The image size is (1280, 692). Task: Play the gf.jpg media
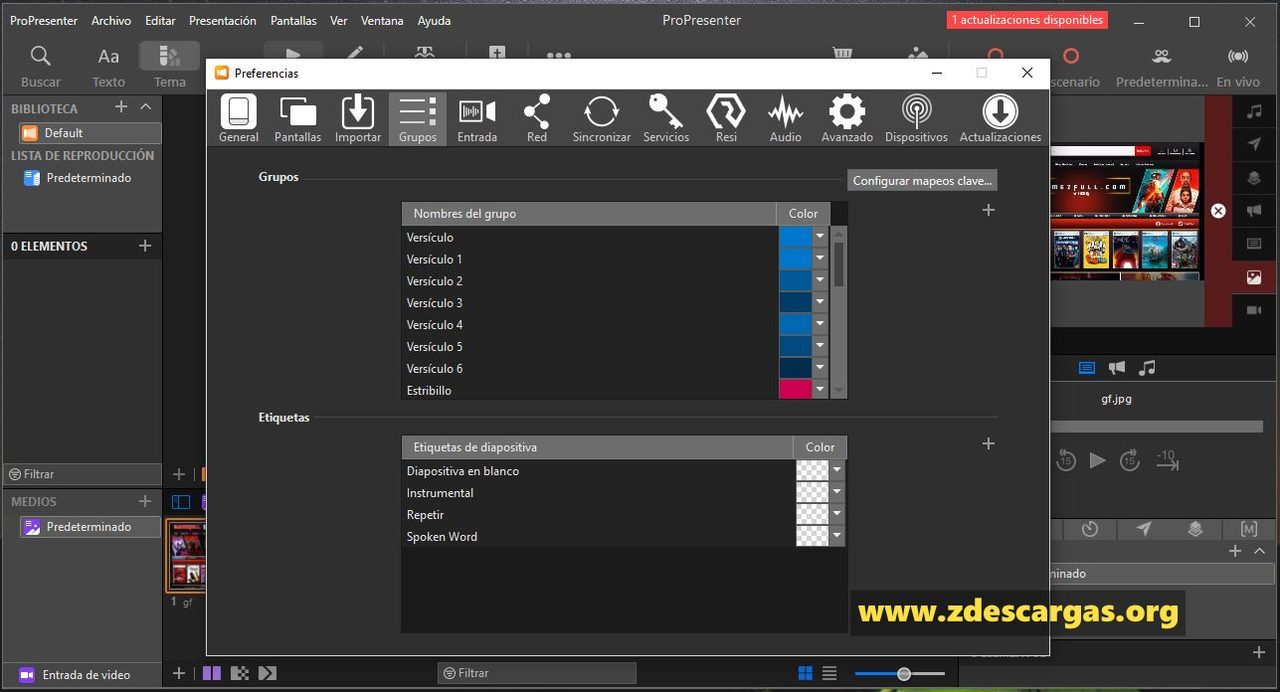1098,460
